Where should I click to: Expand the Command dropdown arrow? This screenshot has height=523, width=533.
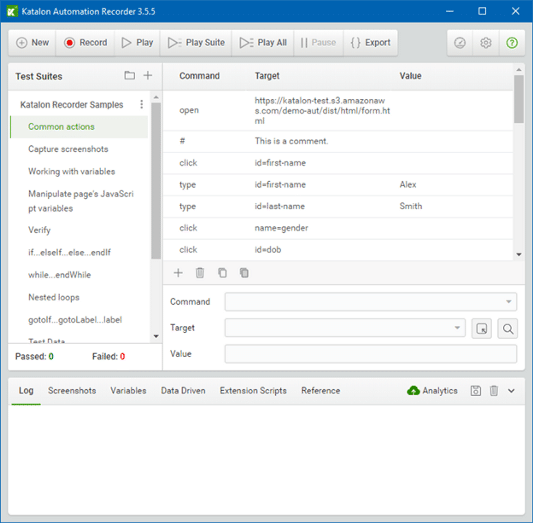(x=509, y=302)
